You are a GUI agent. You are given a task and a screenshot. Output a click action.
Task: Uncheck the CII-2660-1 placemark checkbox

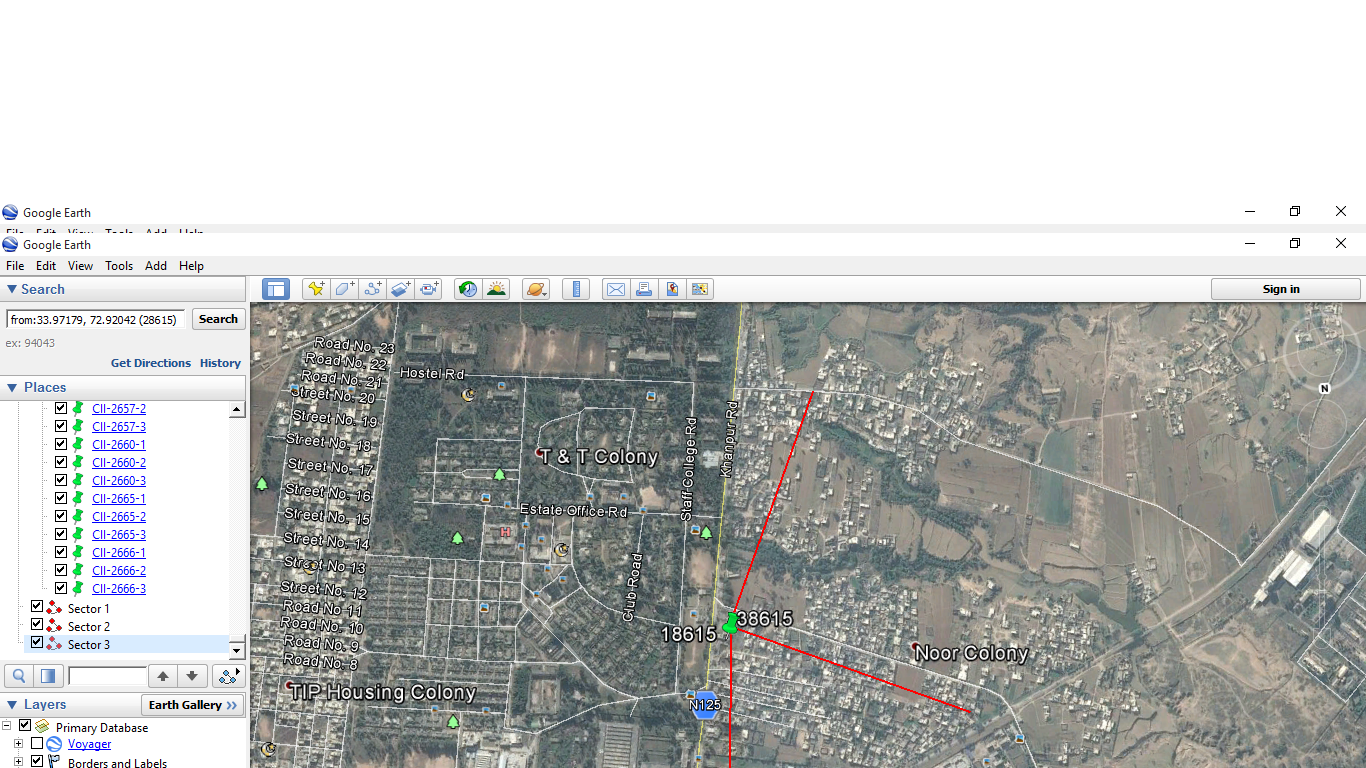61,444
